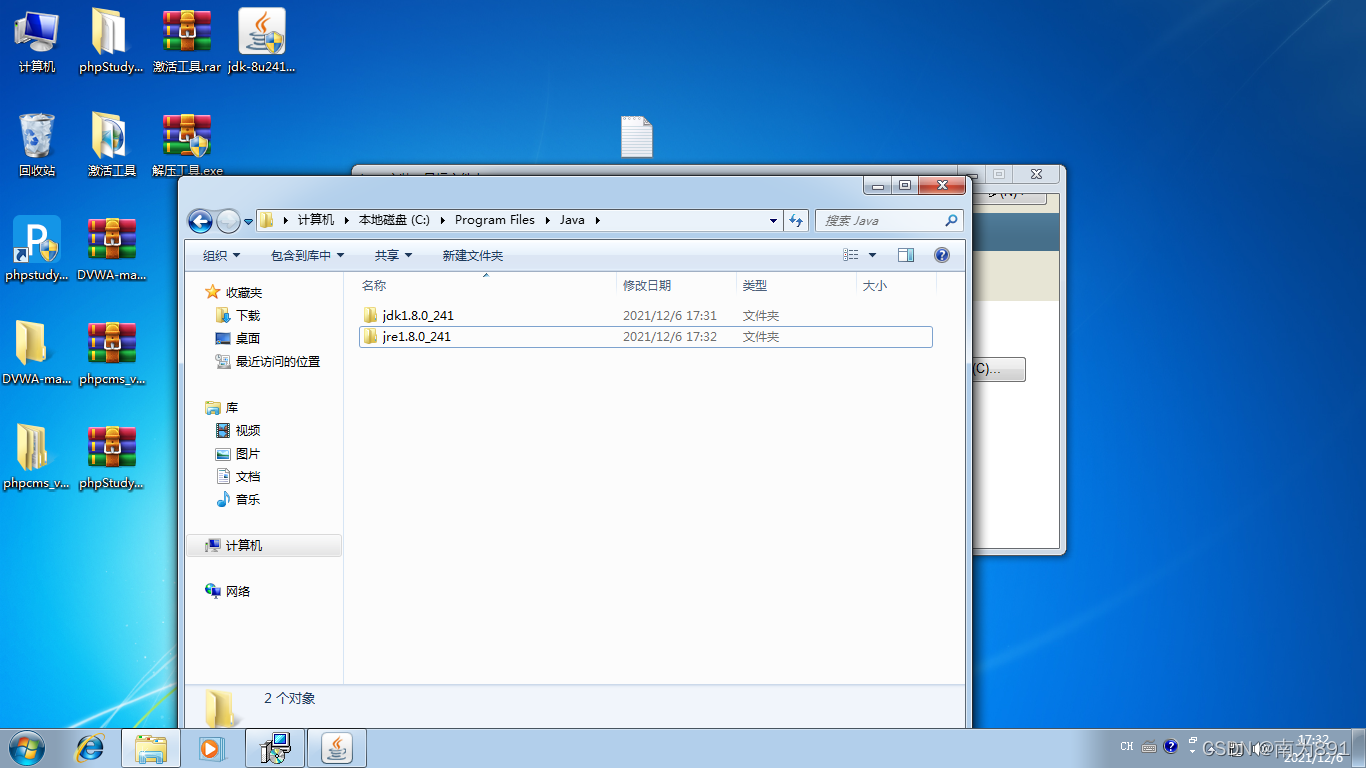Open 视频 library

coord(238,430)
